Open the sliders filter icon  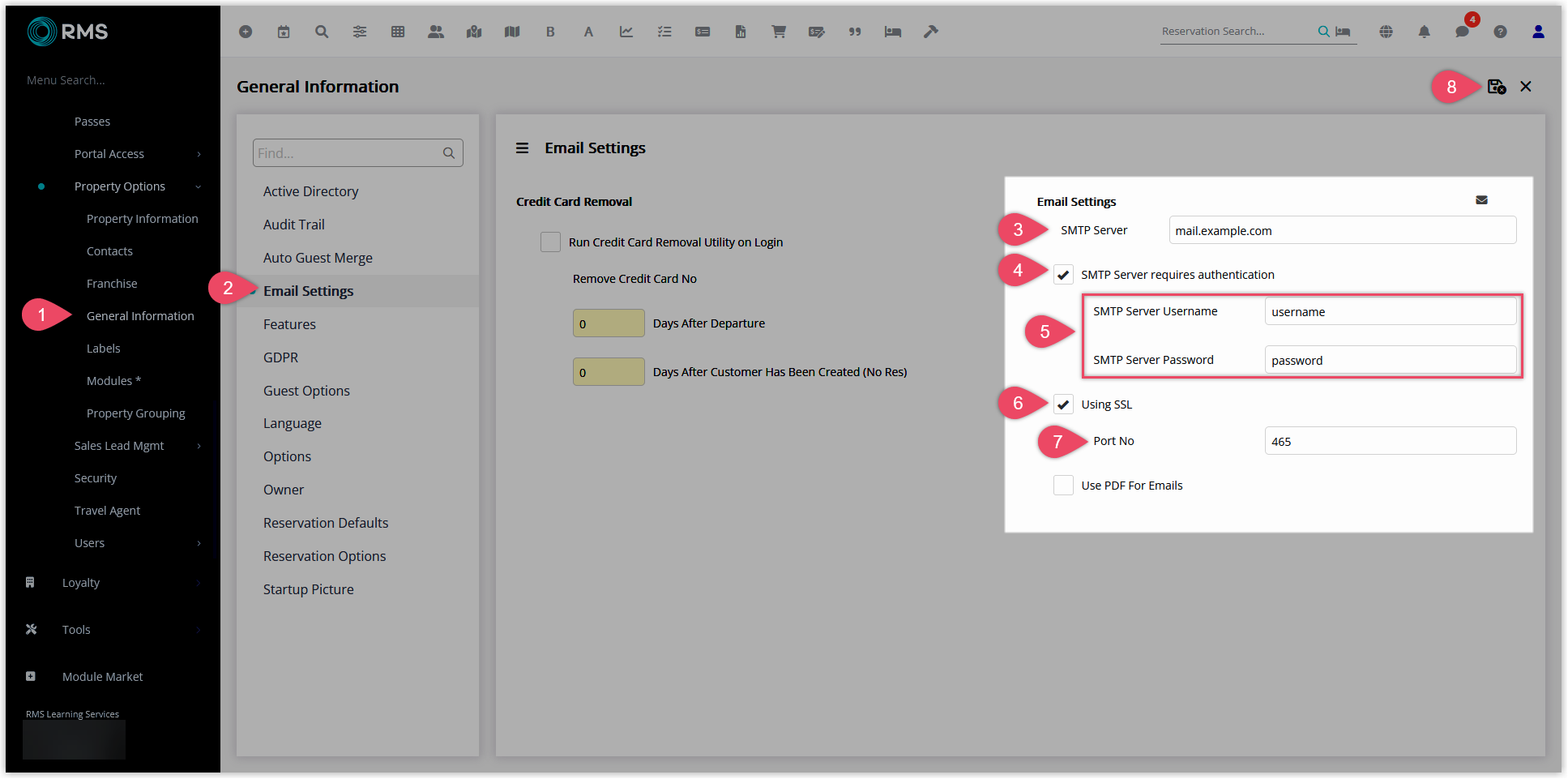click(x=360, y=32)
